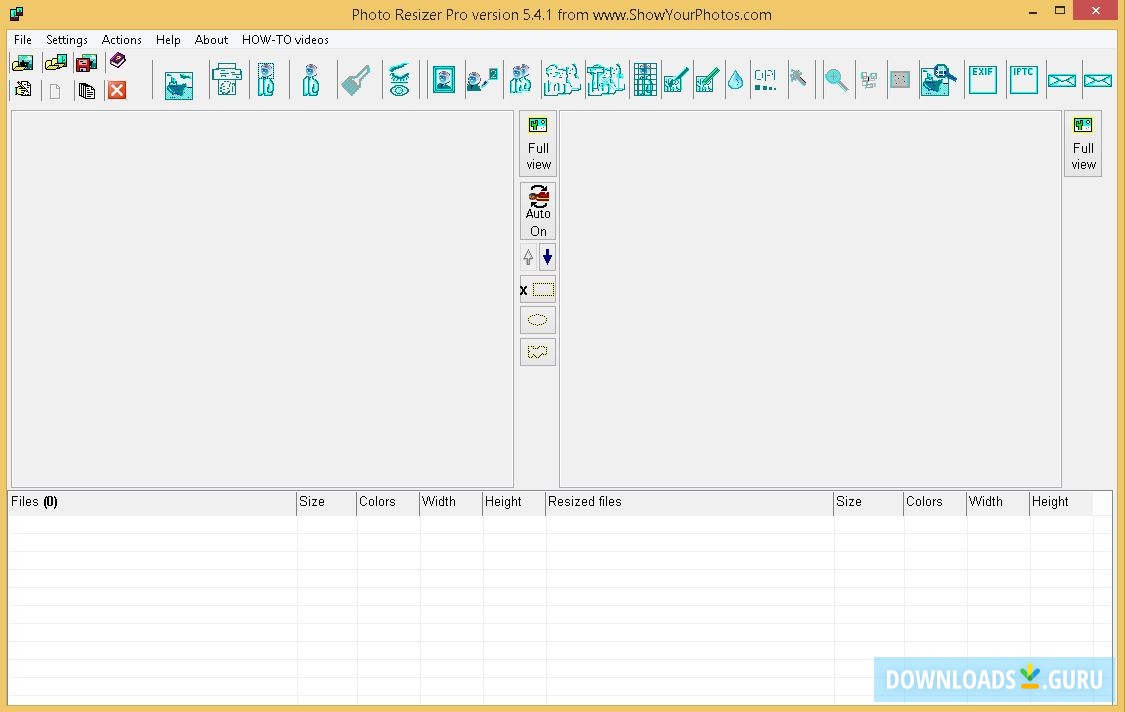This screenshot has height=712, width=1125.
Task: Click the water drop icon
Action: (x=735, y=80)
